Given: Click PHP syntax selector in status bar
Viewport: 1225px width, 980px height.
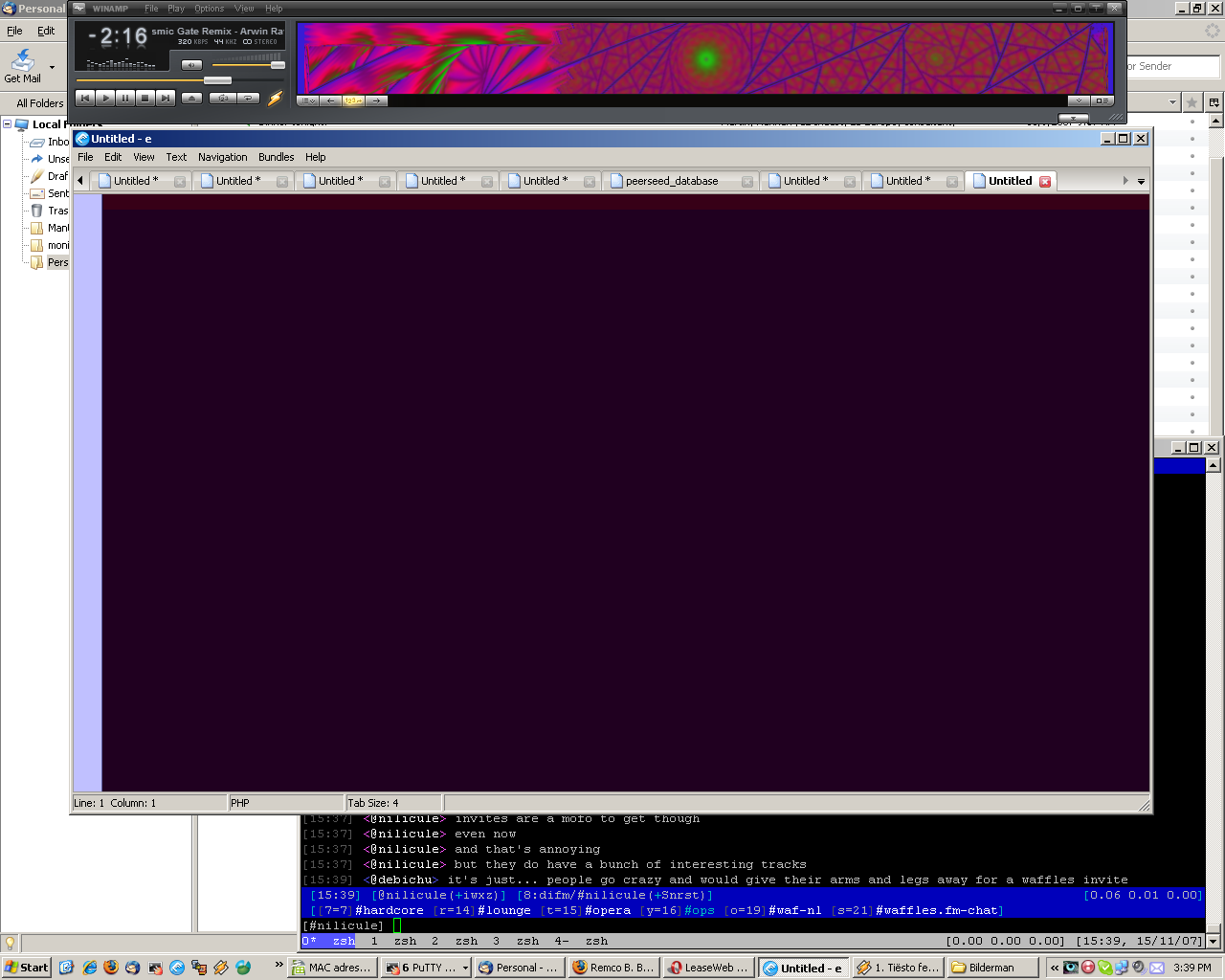Looking at the screenshot, I should pos(286,803).
